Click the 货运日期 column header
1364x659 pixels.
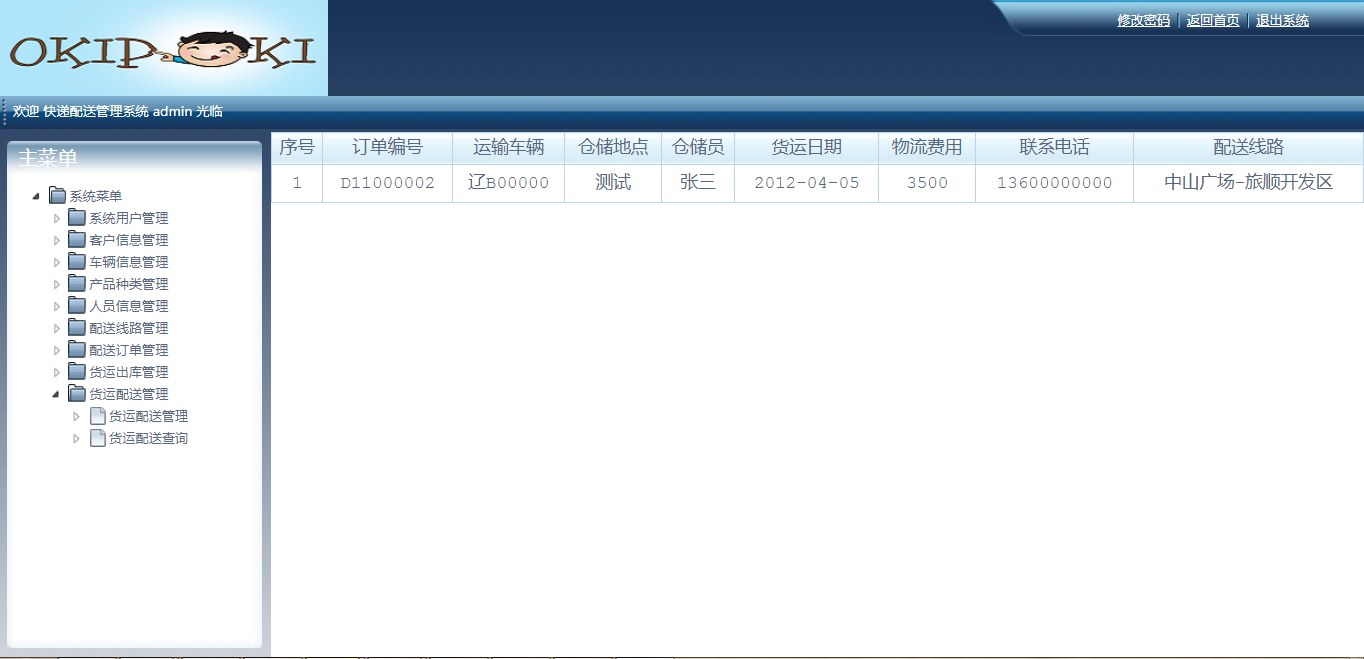tap(807, 147)
